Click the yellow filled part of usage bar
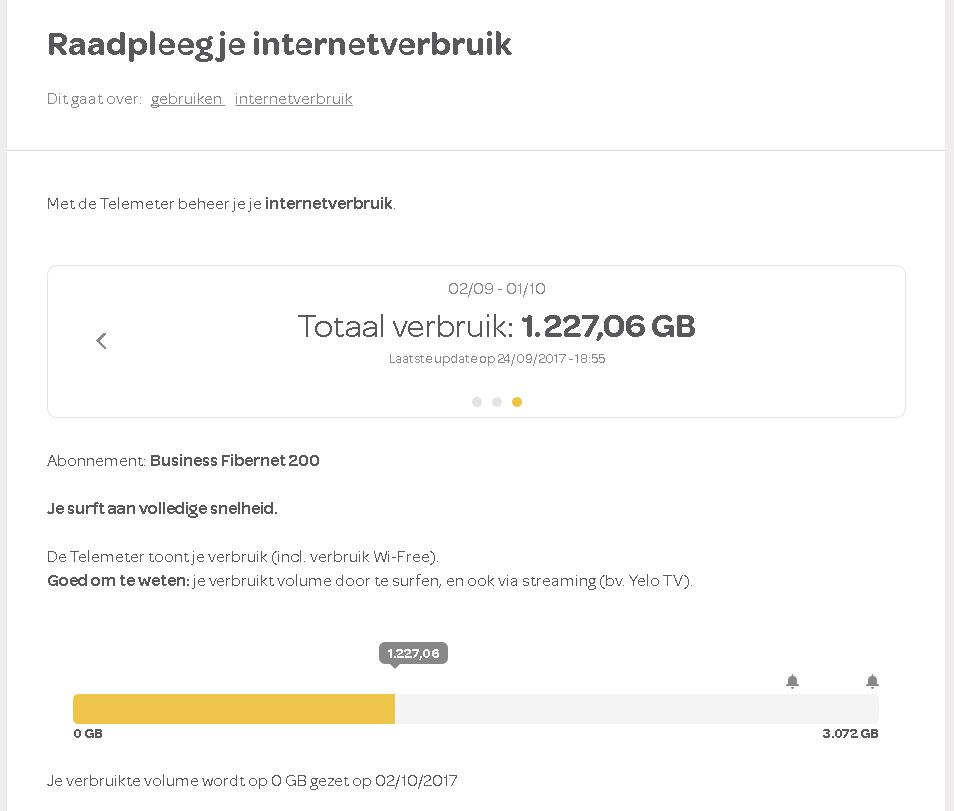Image resolution: width=954 pixels, height=811 pixels. [x=234, y=709]
